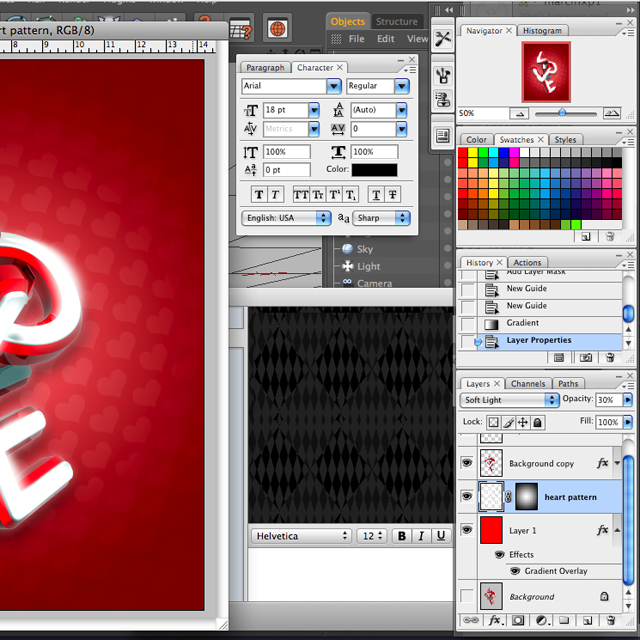Open the Arial font family dropdown
The image size is (640, 640).
click(334, 86)
